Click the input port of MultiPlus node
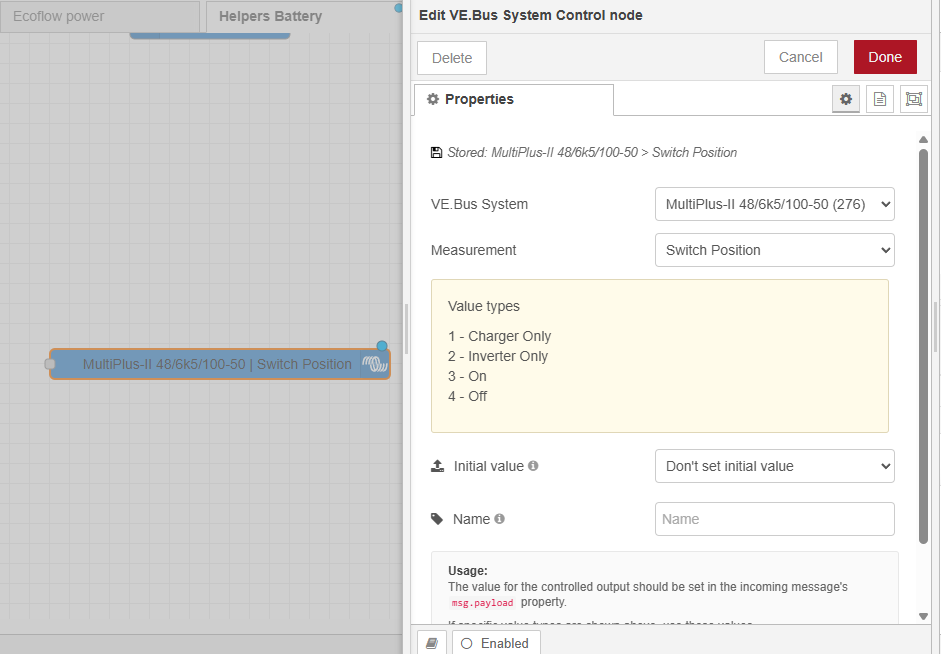941x654 pixels. coord(50,364)
